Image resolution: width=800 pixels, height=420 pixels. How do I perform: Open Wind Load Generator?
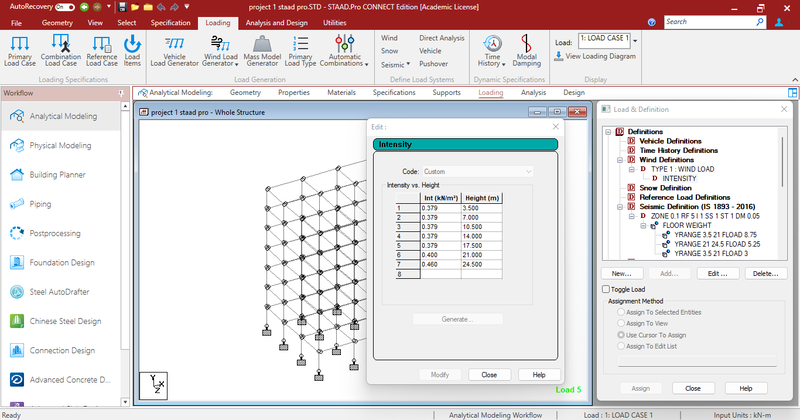[x=220, y=50]
